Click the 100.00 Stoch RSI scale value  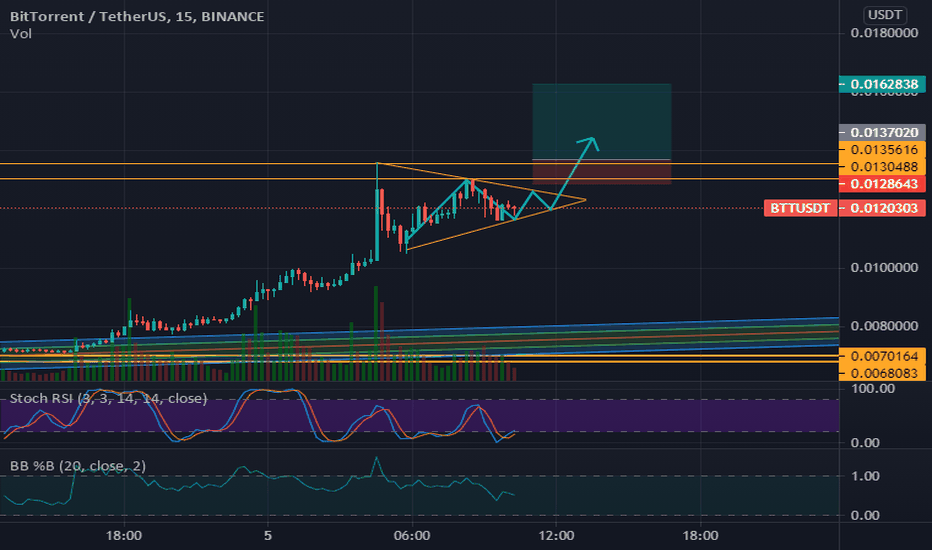(x=873, y=389)
